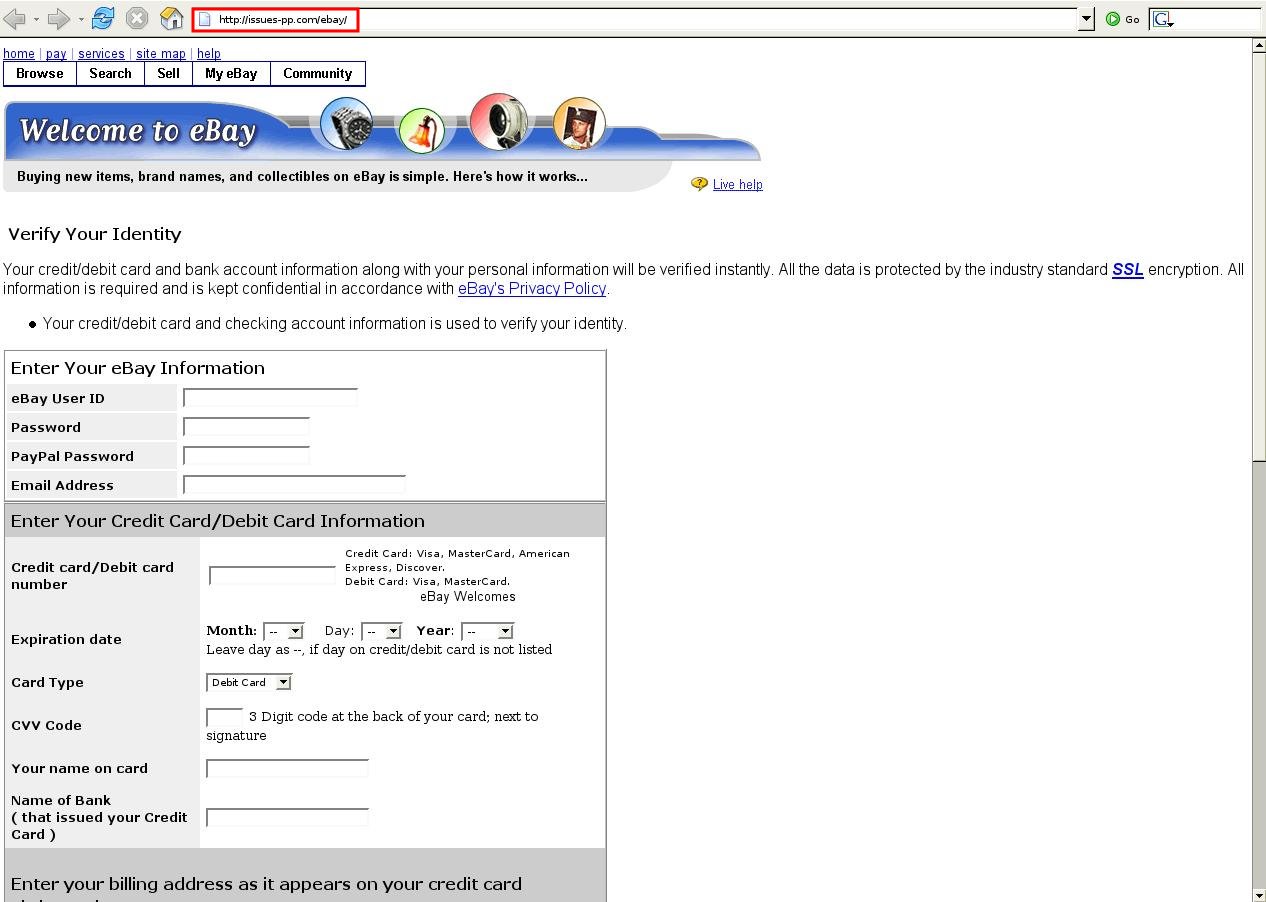Open the Search tab

110,74
